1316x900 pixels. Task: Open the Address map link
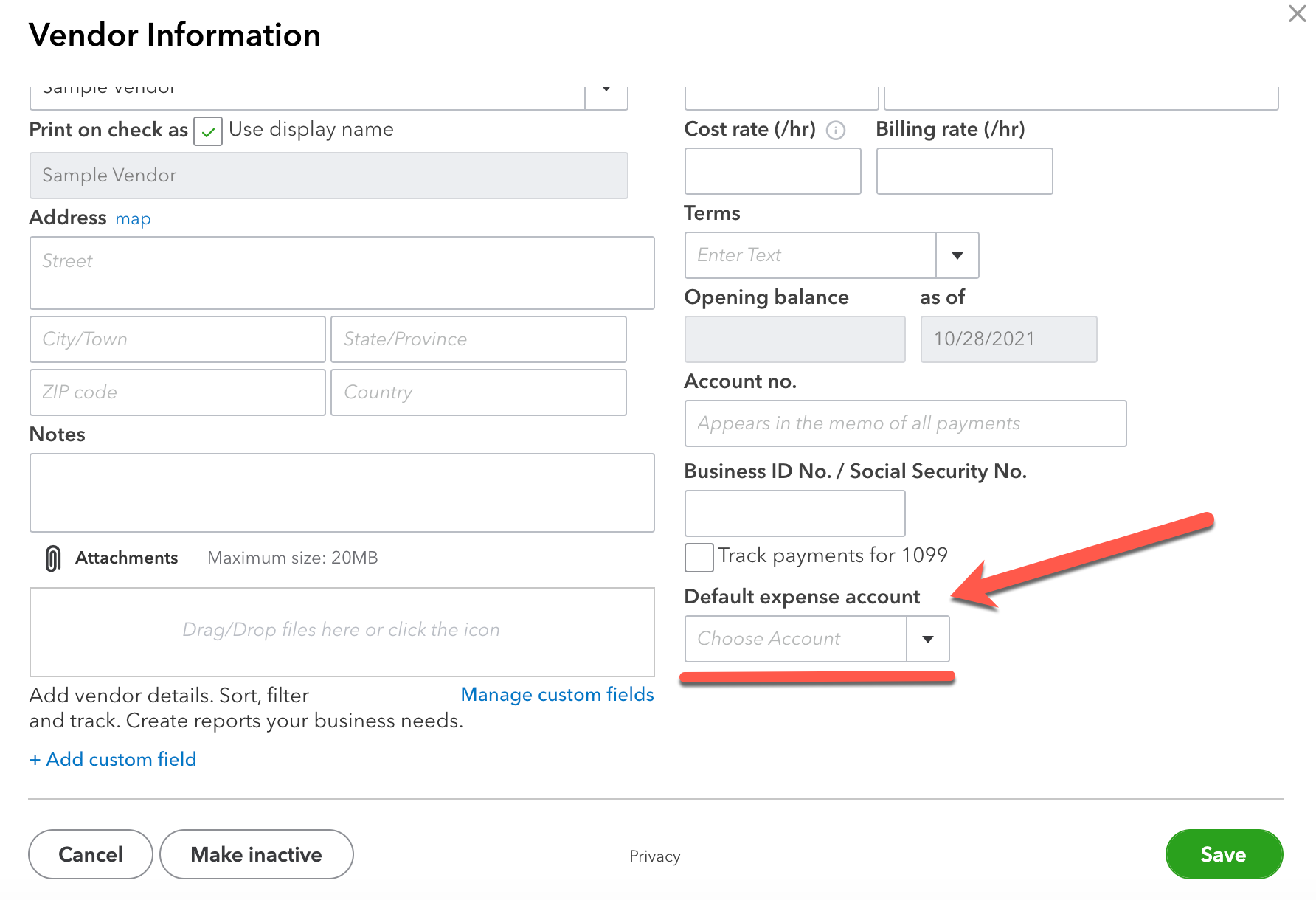coord(133,219)
